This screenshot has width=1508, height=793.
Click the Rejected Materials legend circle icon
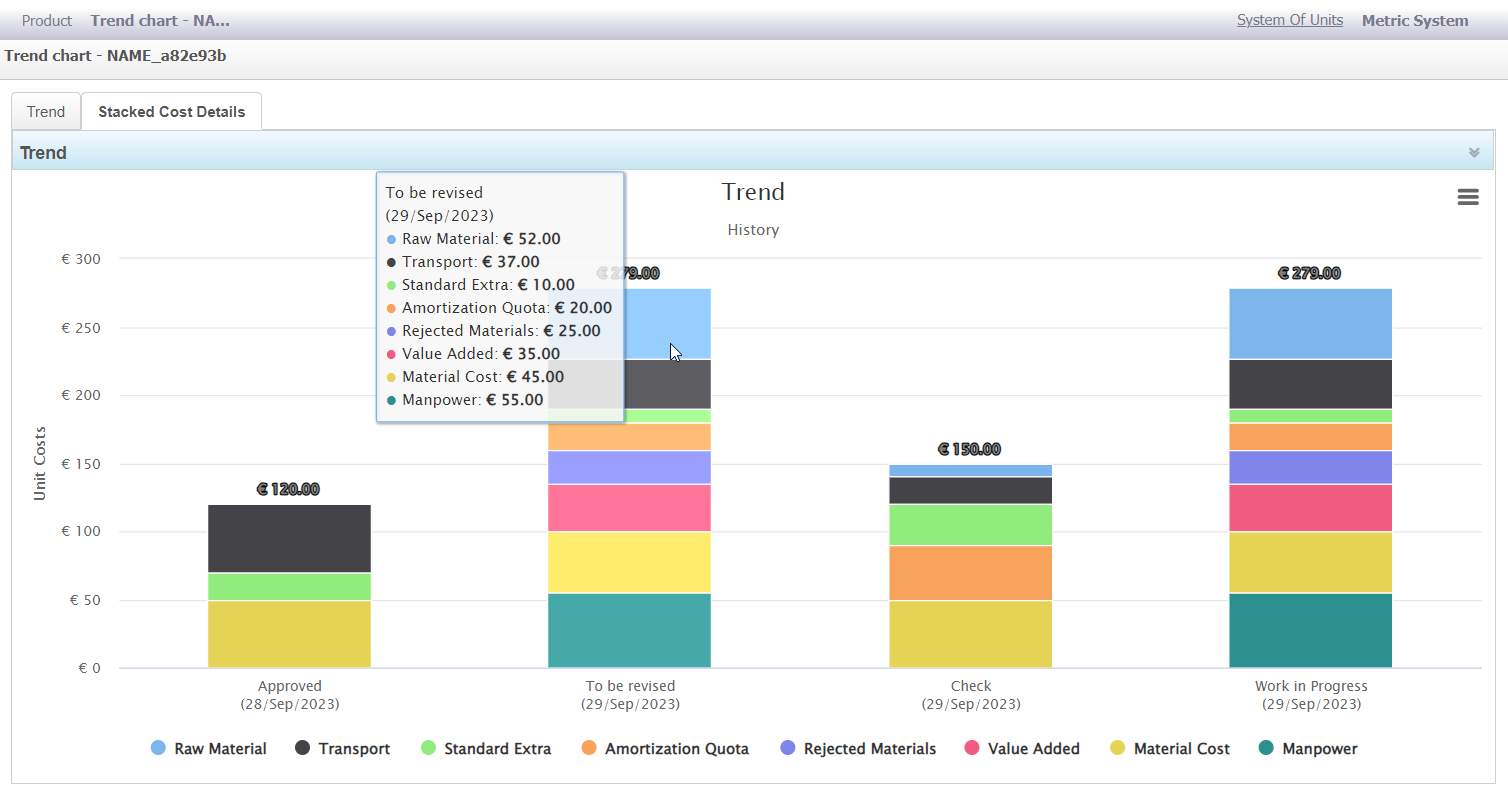pos(787,749)
